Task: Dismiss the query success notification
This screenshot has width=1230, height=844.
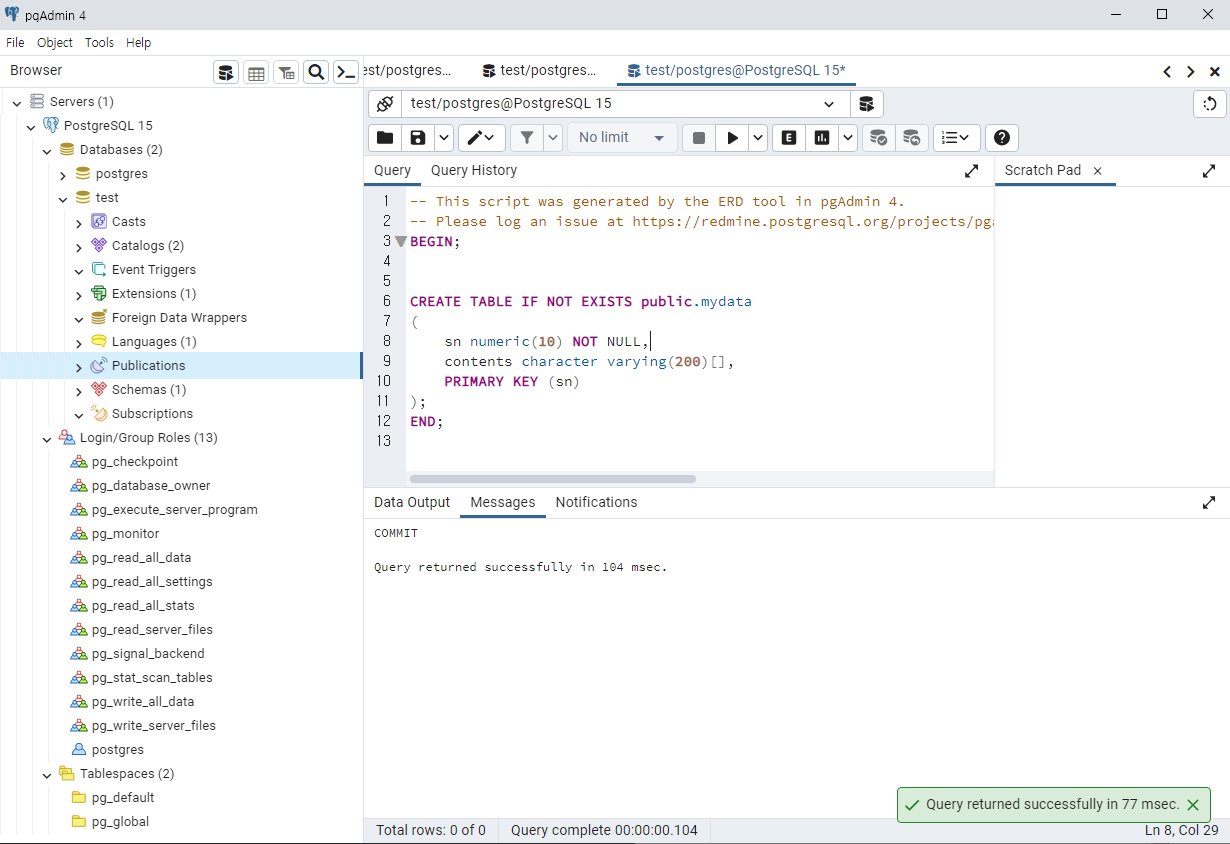Action: tap(1192, 805)
